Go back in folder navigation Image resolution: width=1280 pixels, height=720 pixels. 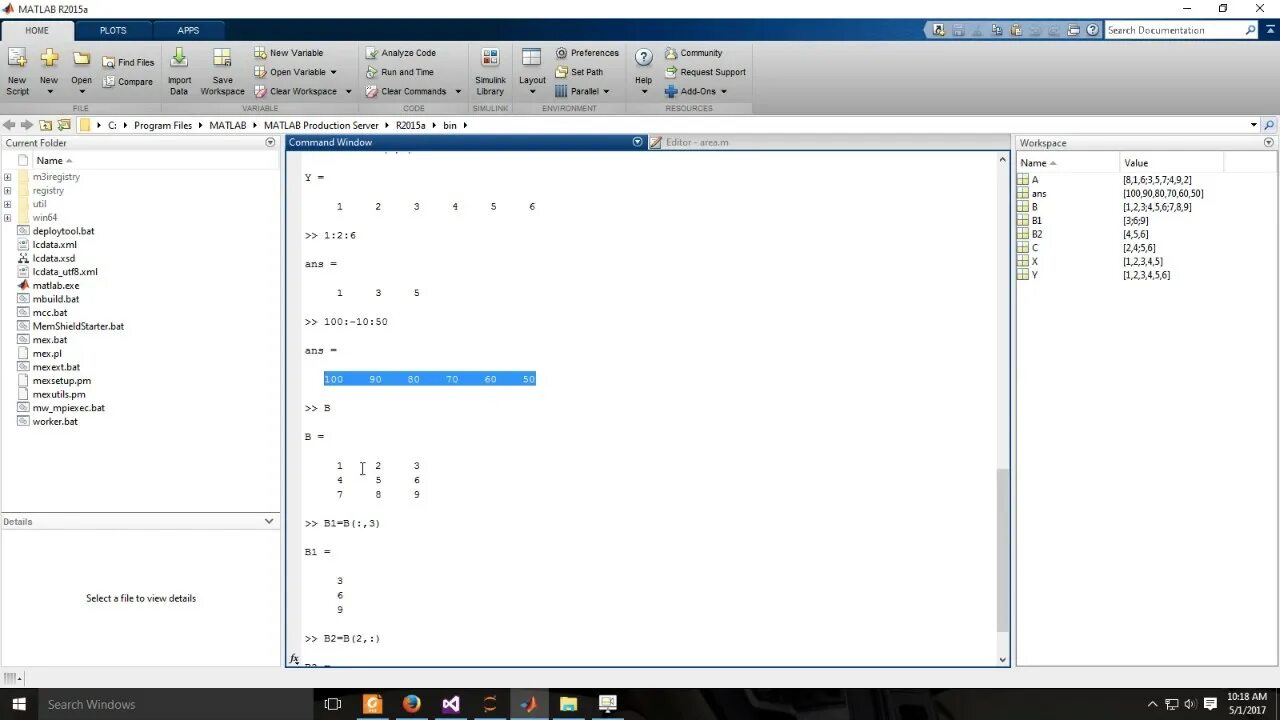point(9,125)
